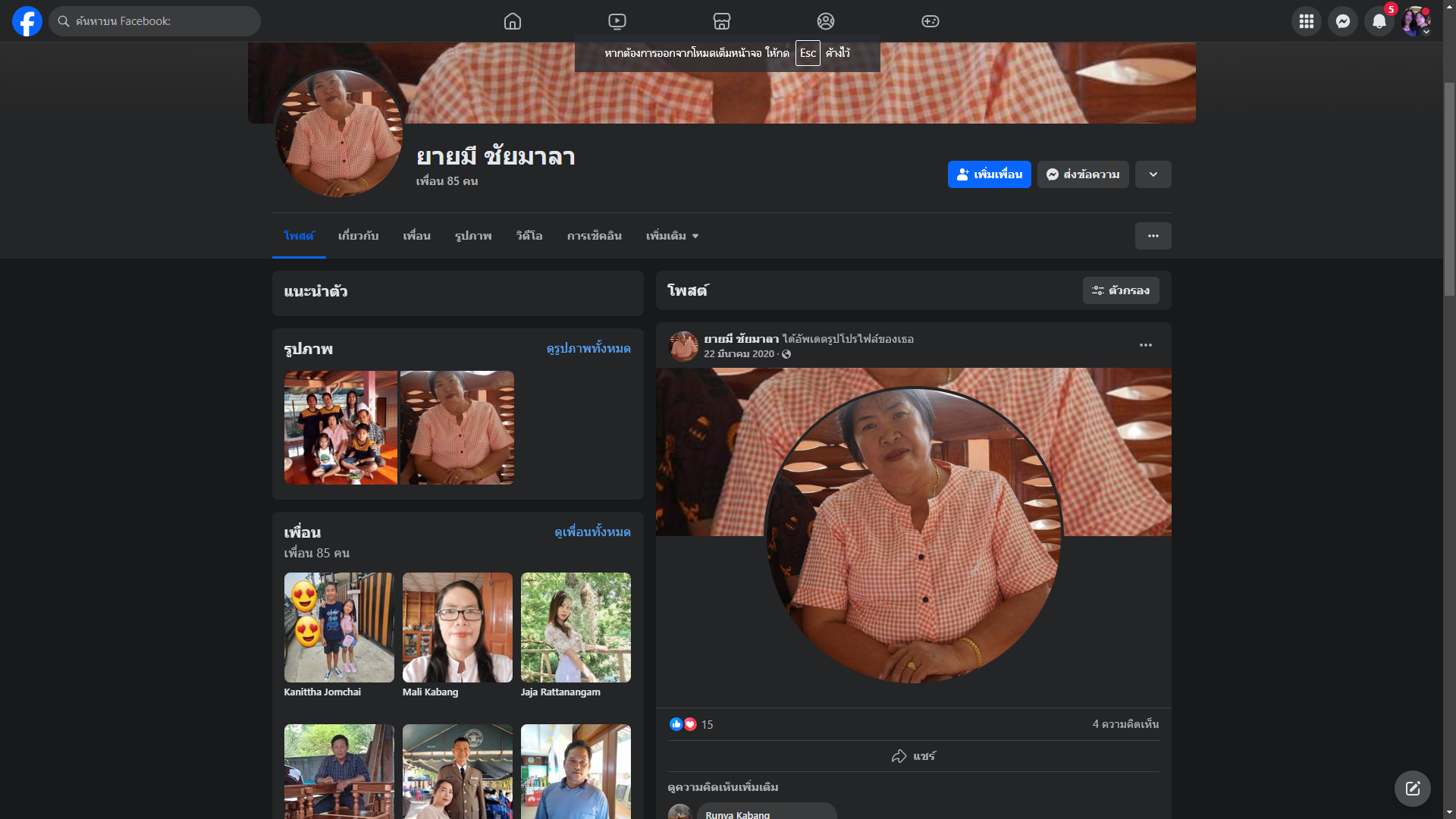Open the ตัวกรอง post filter button

tap(1120, 290)
